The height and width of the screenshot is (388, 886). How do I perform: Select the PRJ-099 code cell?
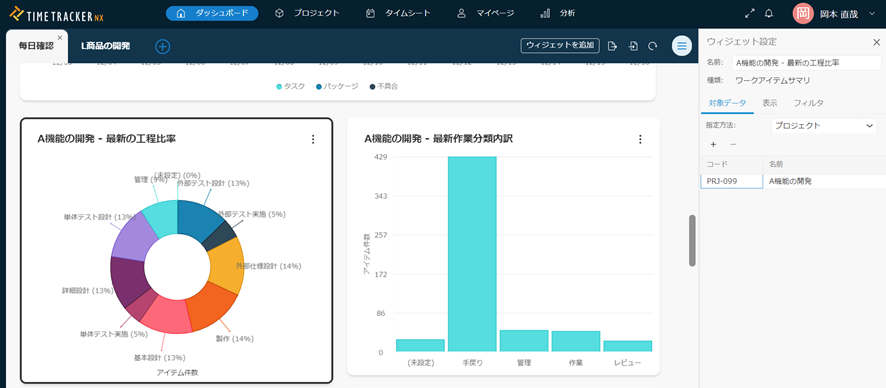[x=731, y=181]
